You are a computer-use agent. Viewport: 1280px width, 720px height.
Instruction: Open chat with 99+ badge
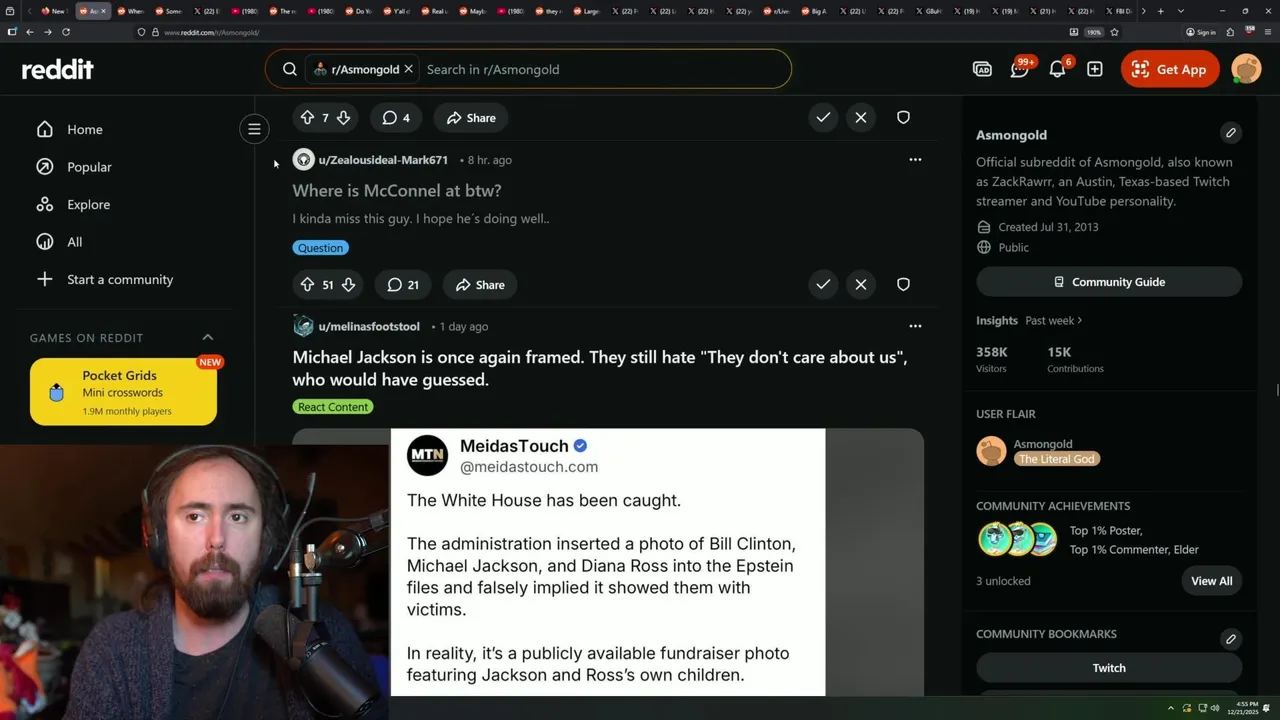click(1020, 69)
